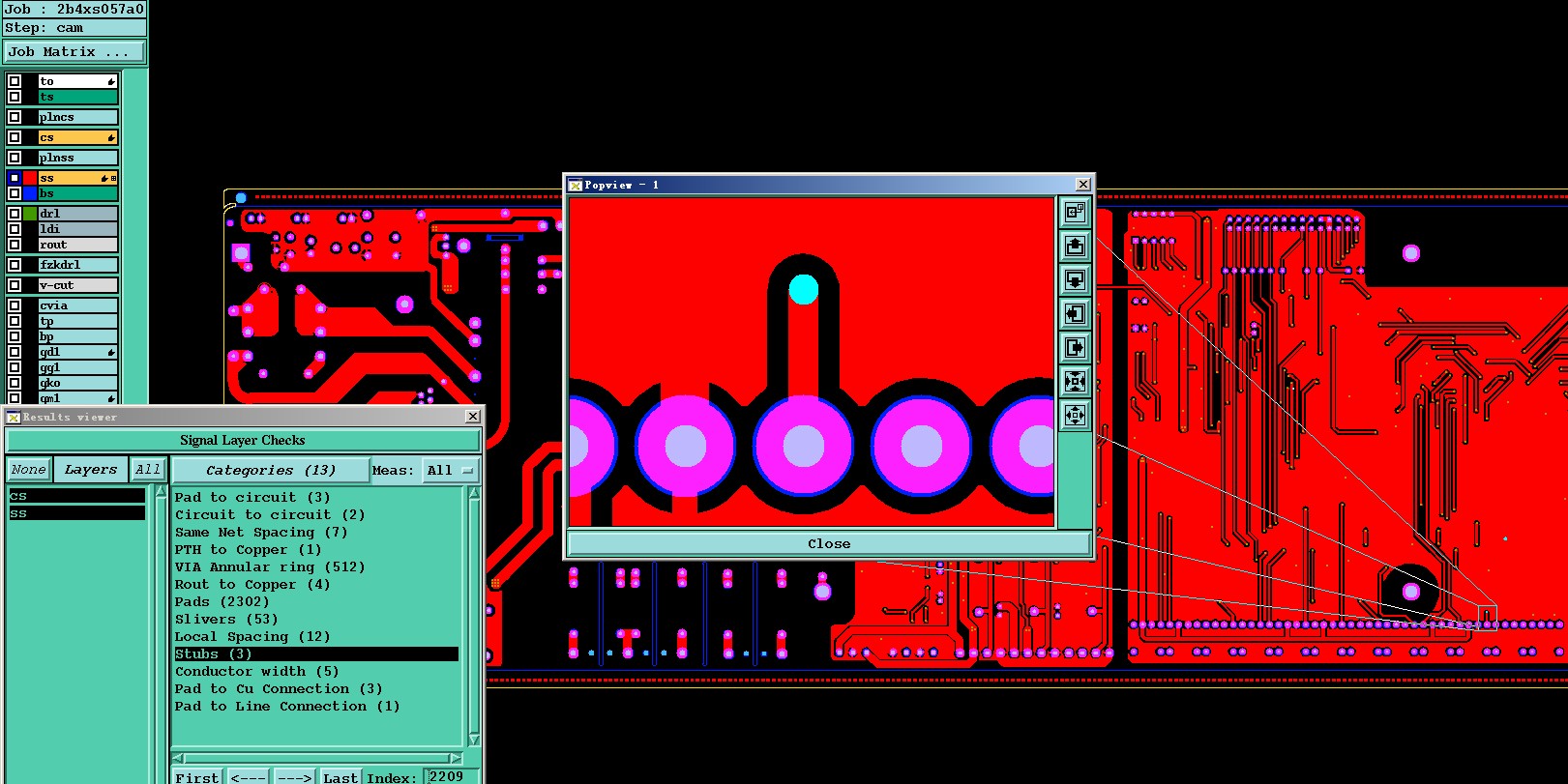Go to the First result
1568x784 pixels.
pos(197,776)
